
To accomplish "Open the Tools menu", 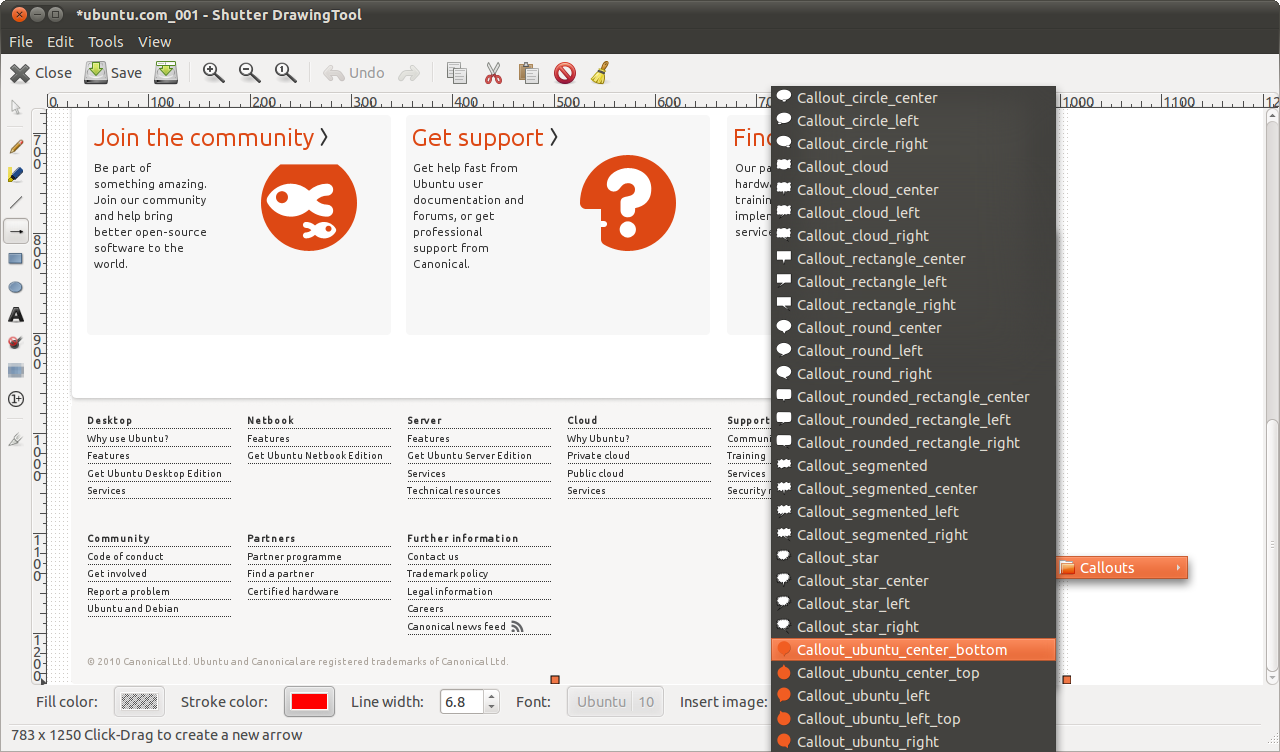I will pyautogui.click(x=105, y=41).
